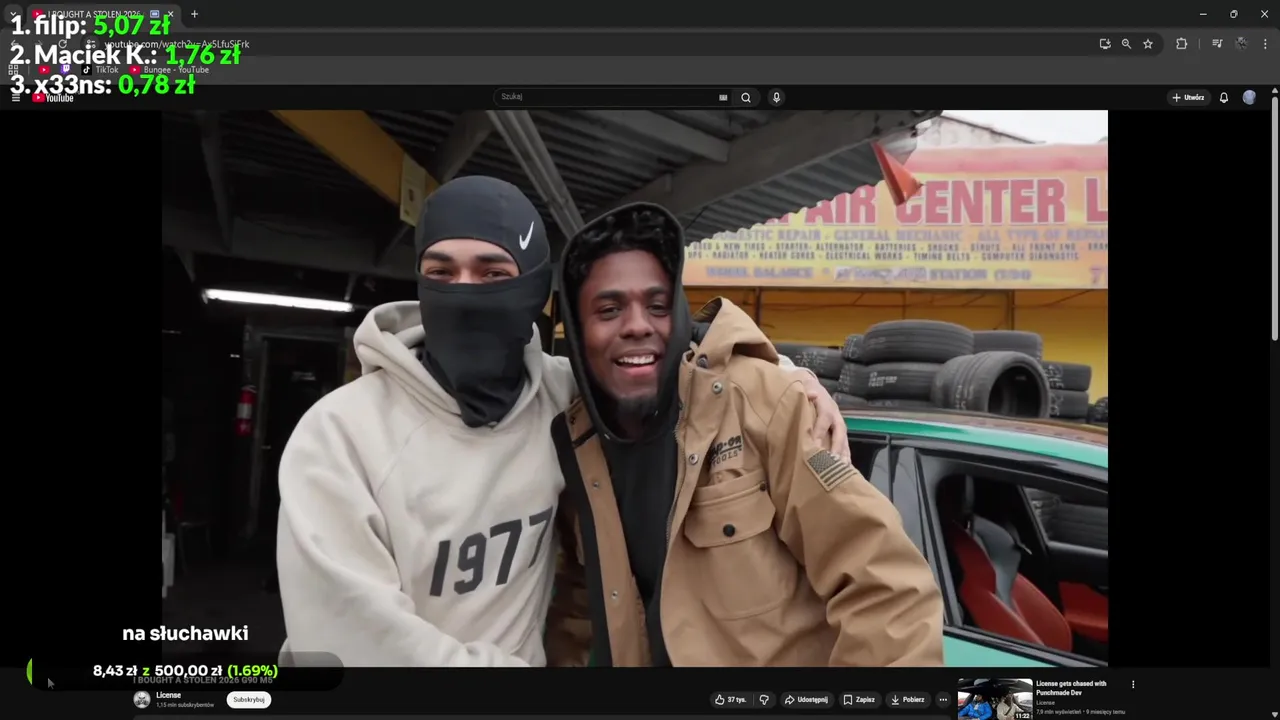Open YouTube notifications bell

1223,97
